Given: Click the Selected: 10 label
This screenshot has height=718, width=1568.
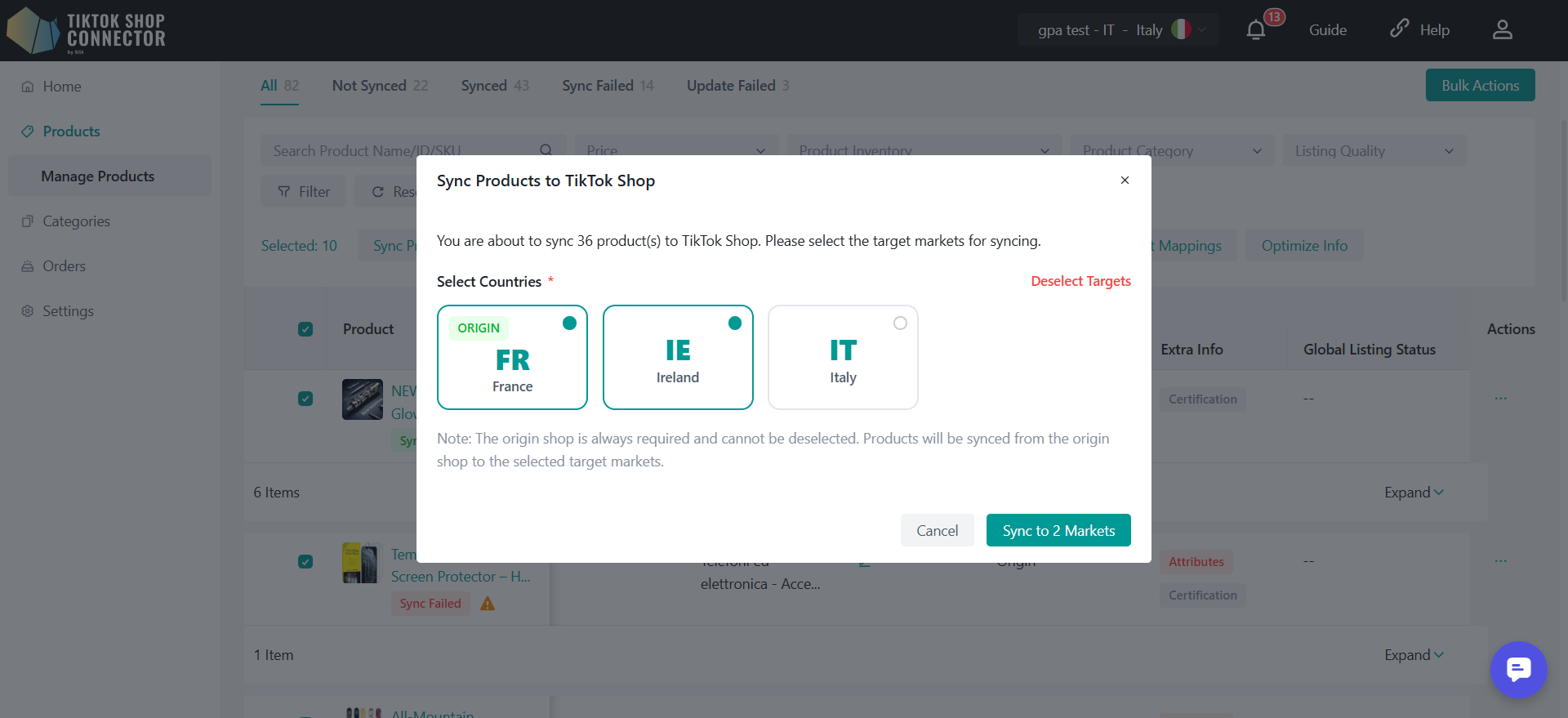Looking at the screenshot, I should pyautogui.click(x=299, y=246).
